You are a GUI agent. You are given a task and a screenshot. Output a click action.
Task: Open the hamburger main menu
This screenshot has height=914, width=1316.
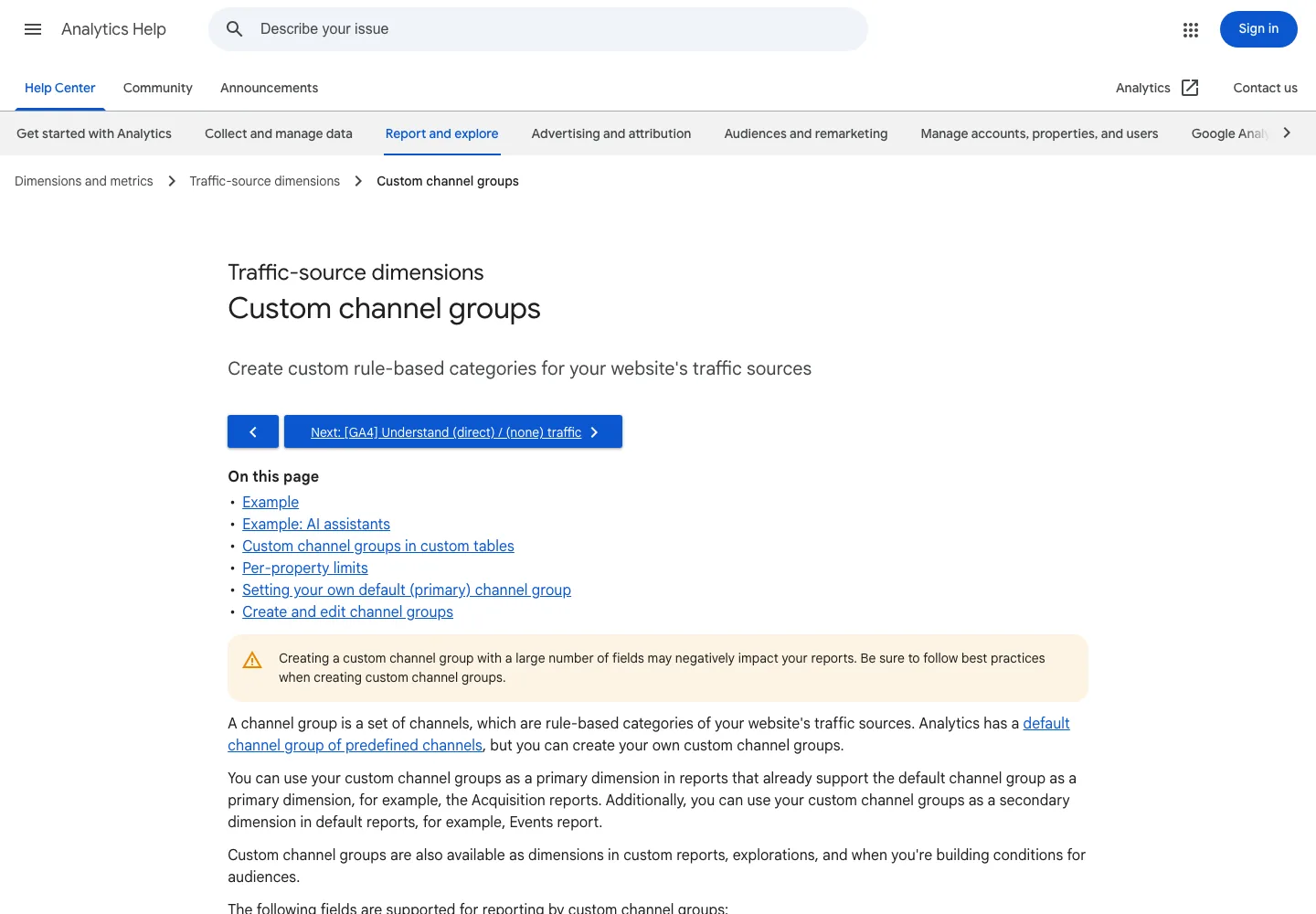click(33, 29)
